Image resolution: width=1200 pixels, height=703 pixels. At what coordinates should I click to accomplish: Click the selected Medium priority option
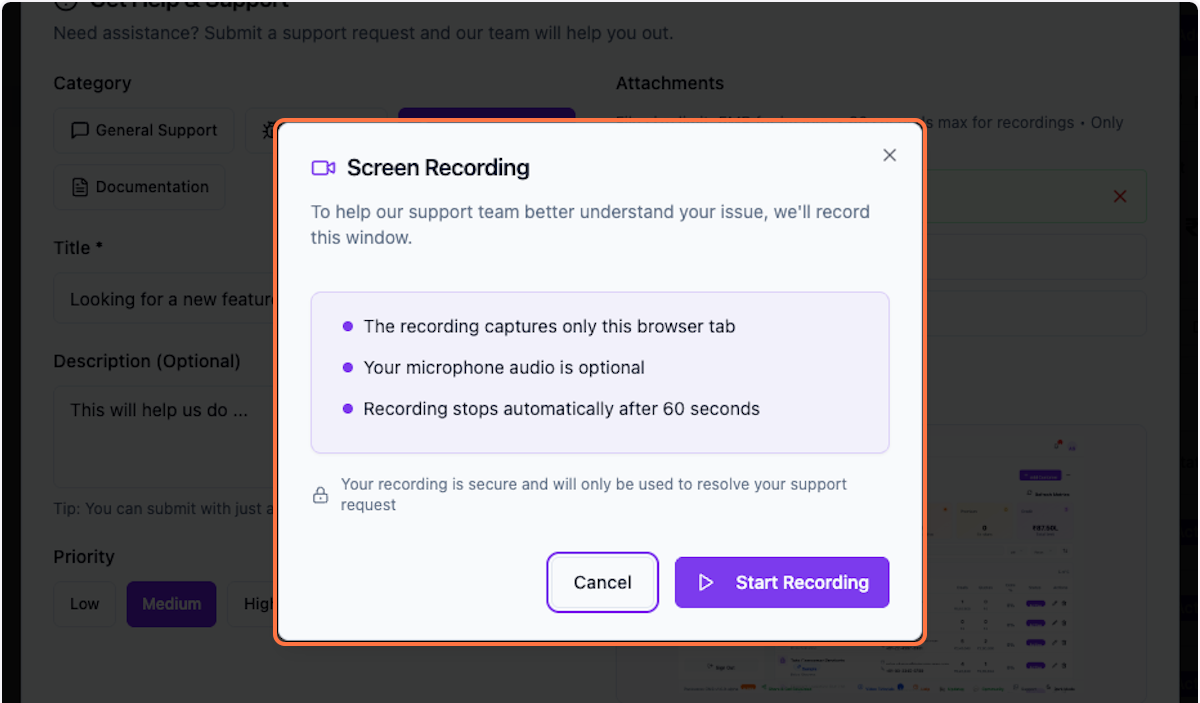click(171, 603)
